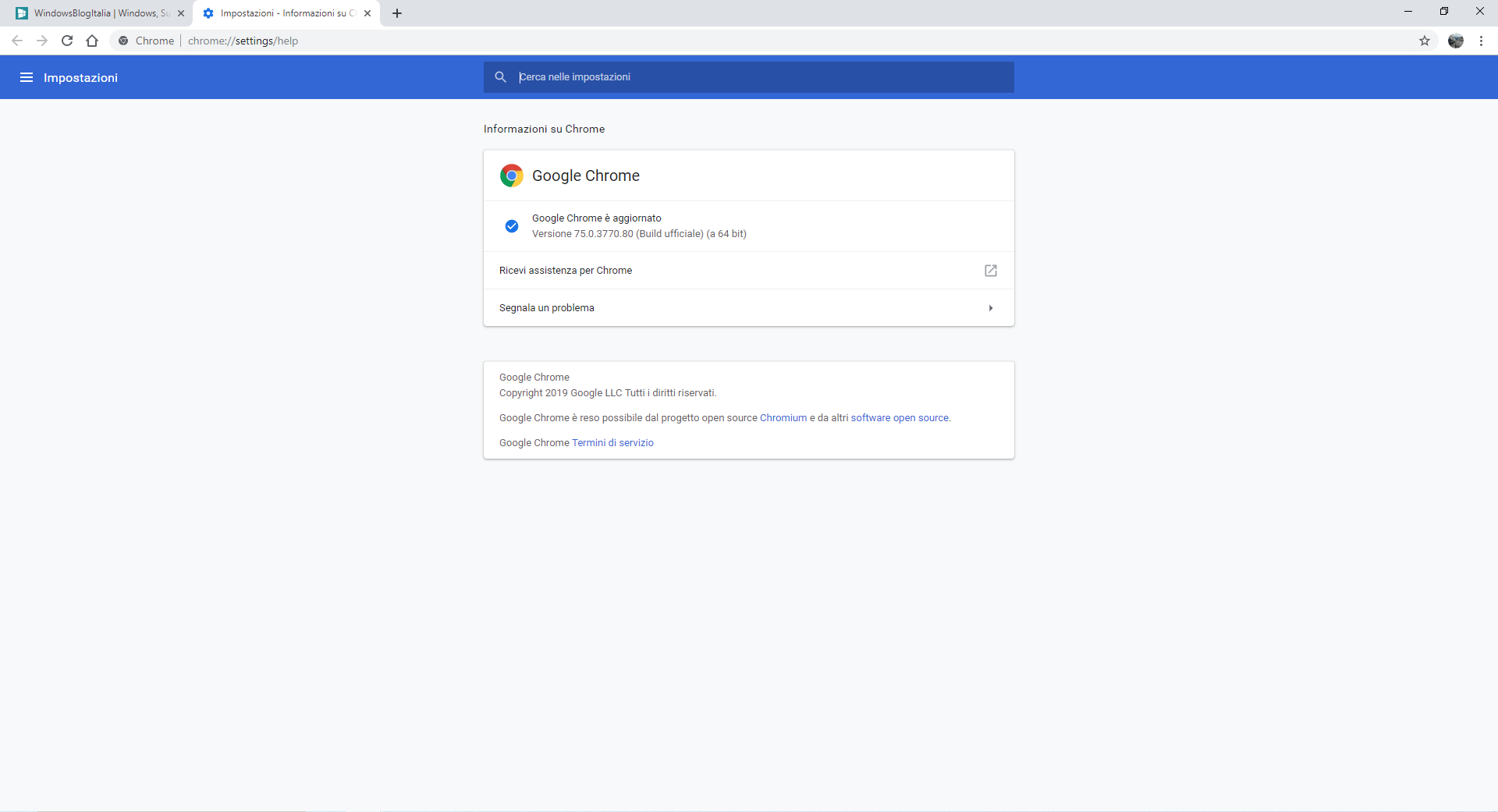
Task: Click the Impostazioni header title
Action: [80, 77]
